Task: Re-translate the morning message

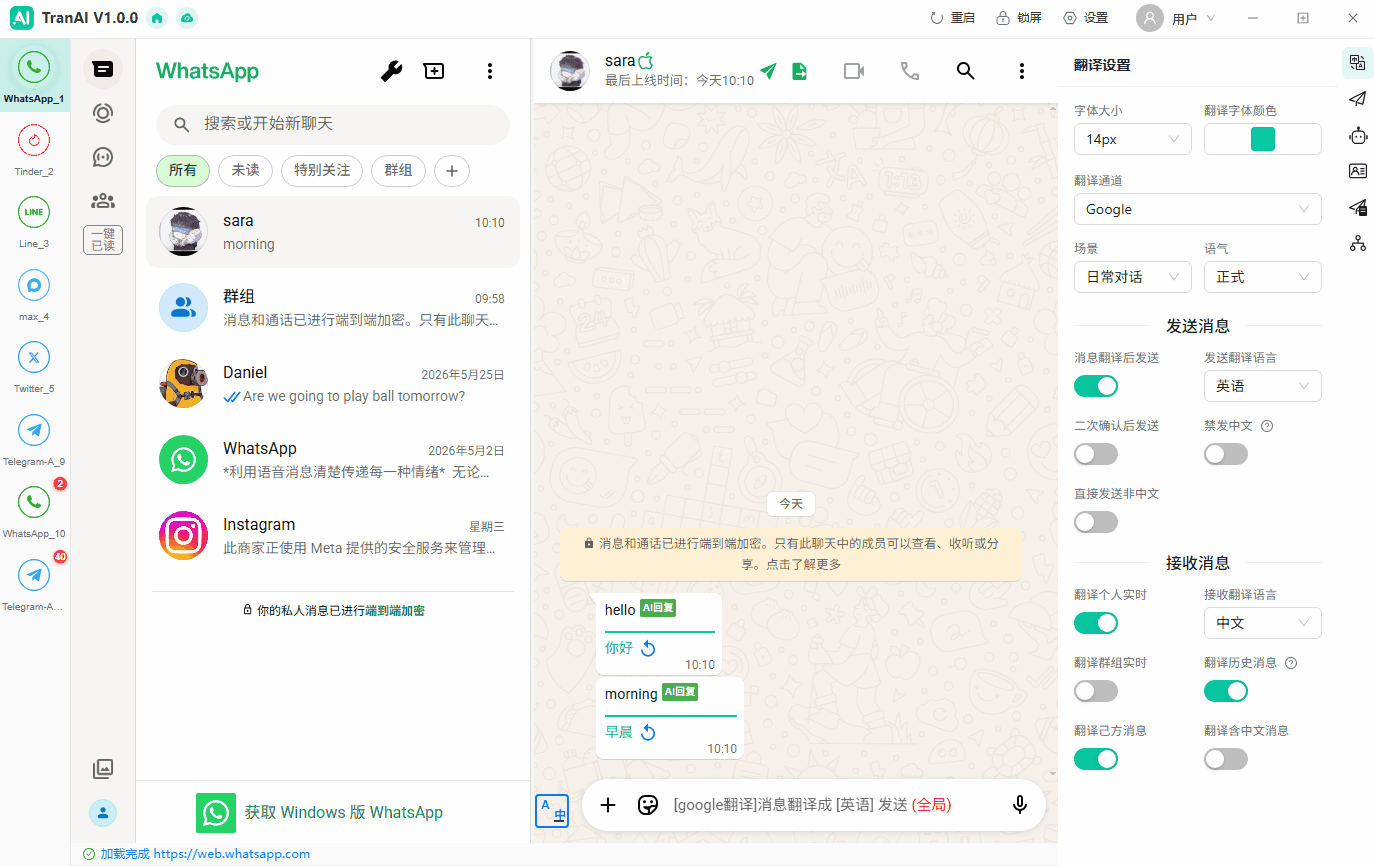Action: click(x=648, y=733)
